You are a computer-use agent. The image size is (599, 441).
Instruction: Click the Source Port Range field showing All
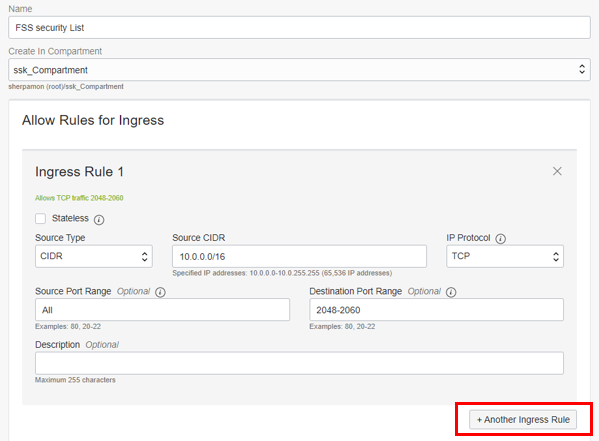162,310
